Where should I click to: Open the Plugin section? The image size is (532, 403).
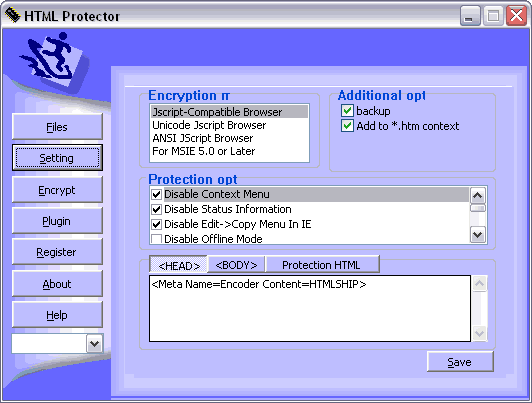click(x=57, y=221)
